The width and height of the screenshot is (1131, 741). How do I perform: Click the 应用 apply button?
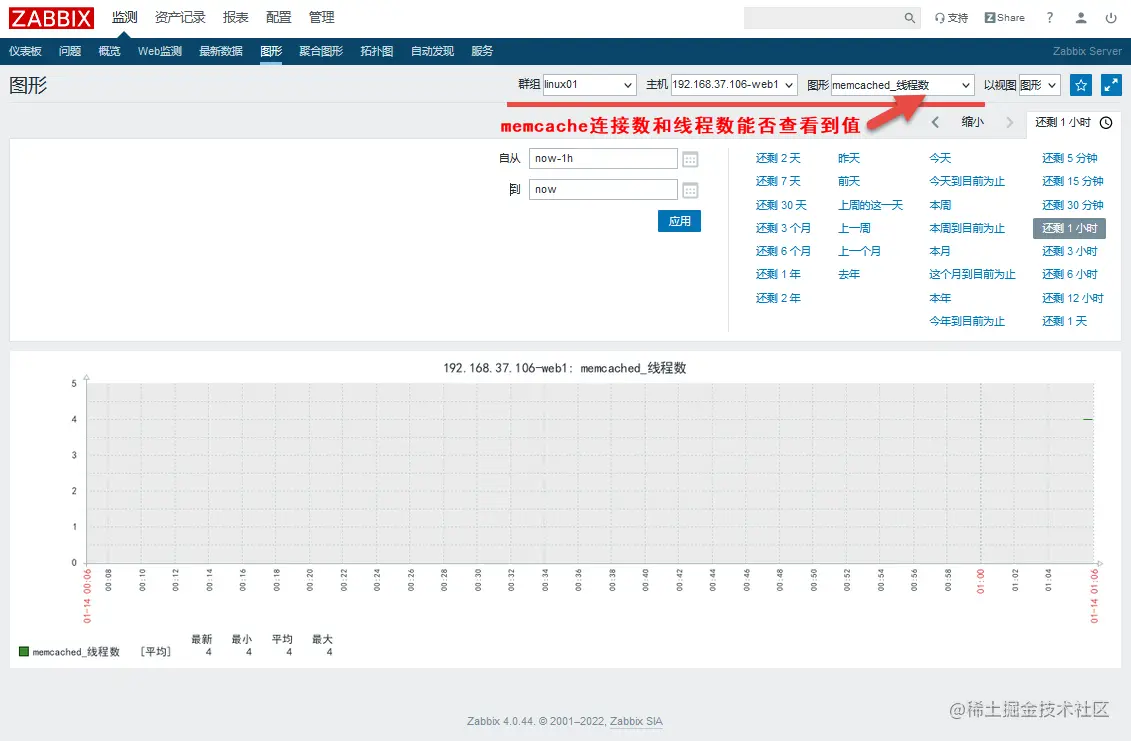tap(679, 221)
